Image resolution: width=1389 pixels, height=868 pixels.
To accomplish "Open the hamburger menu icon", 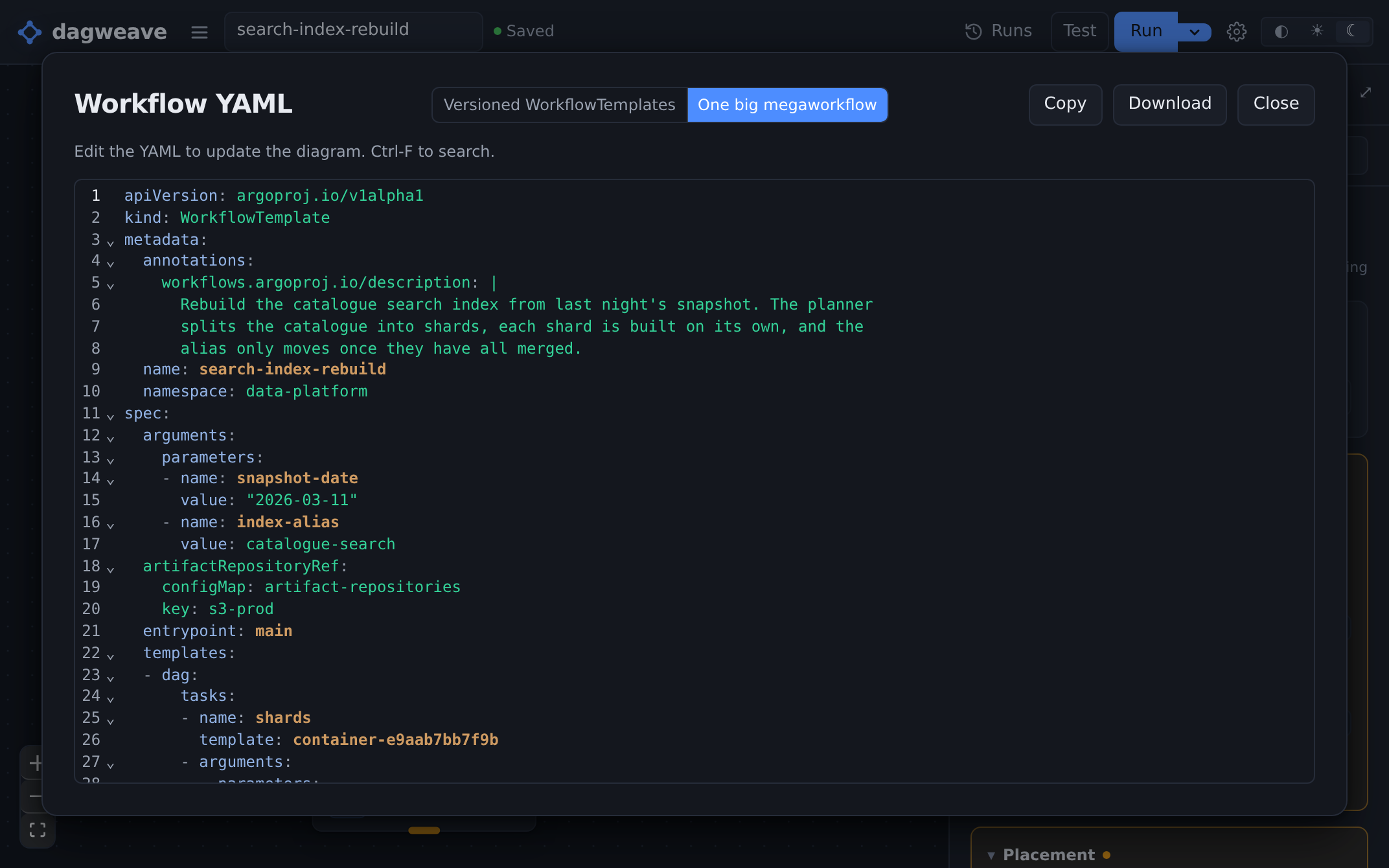I will pyautogui.click(x=200, y=32).
